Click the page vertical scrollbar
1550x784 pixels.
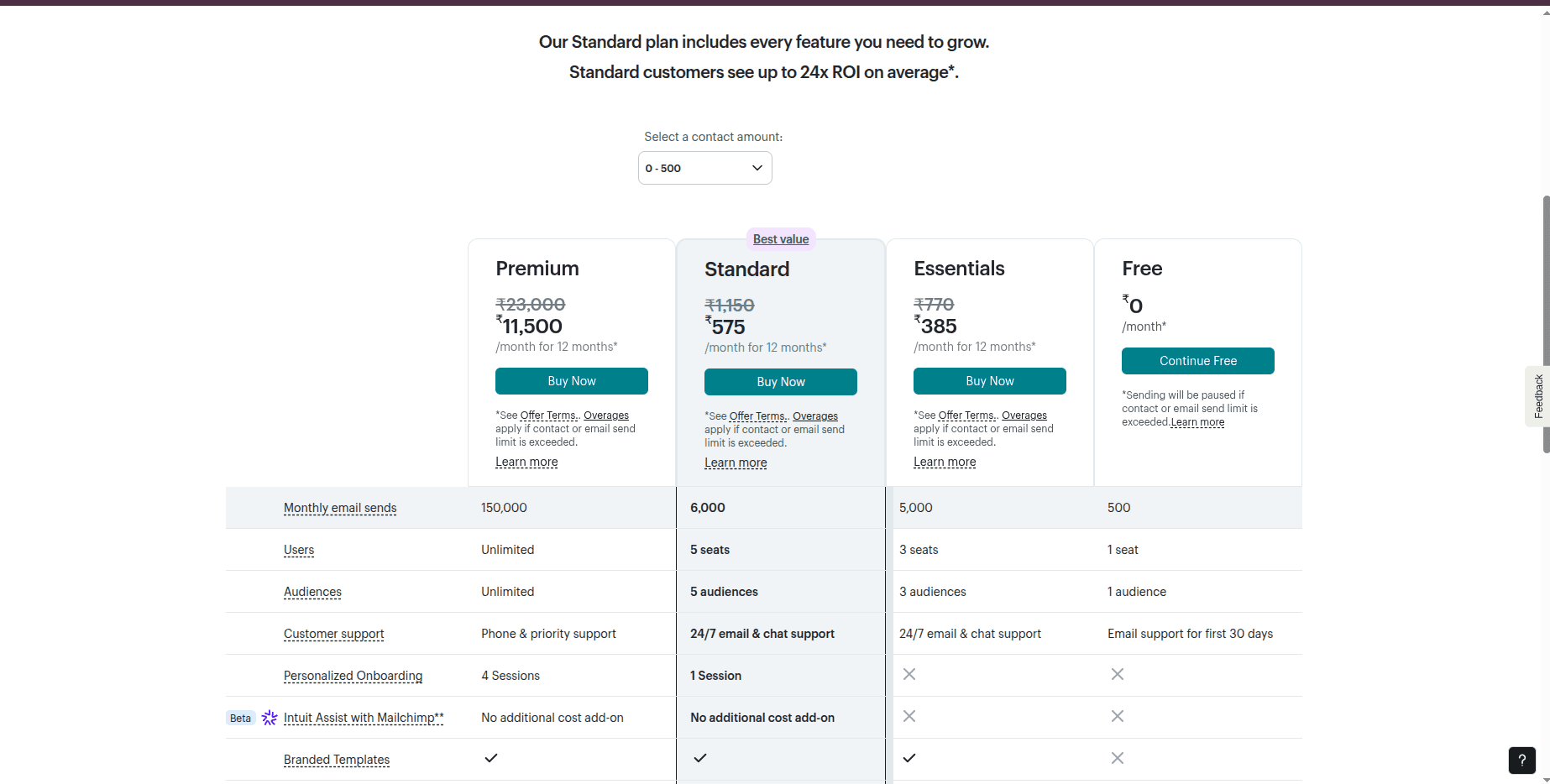pyautogui.click(x=1546, y=324)
